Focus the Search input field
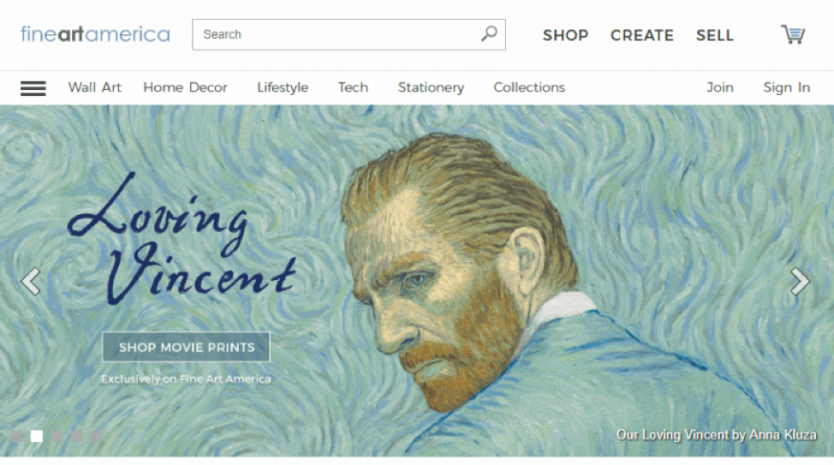This screenshot has height=465, width=834. tap(335, 34)
